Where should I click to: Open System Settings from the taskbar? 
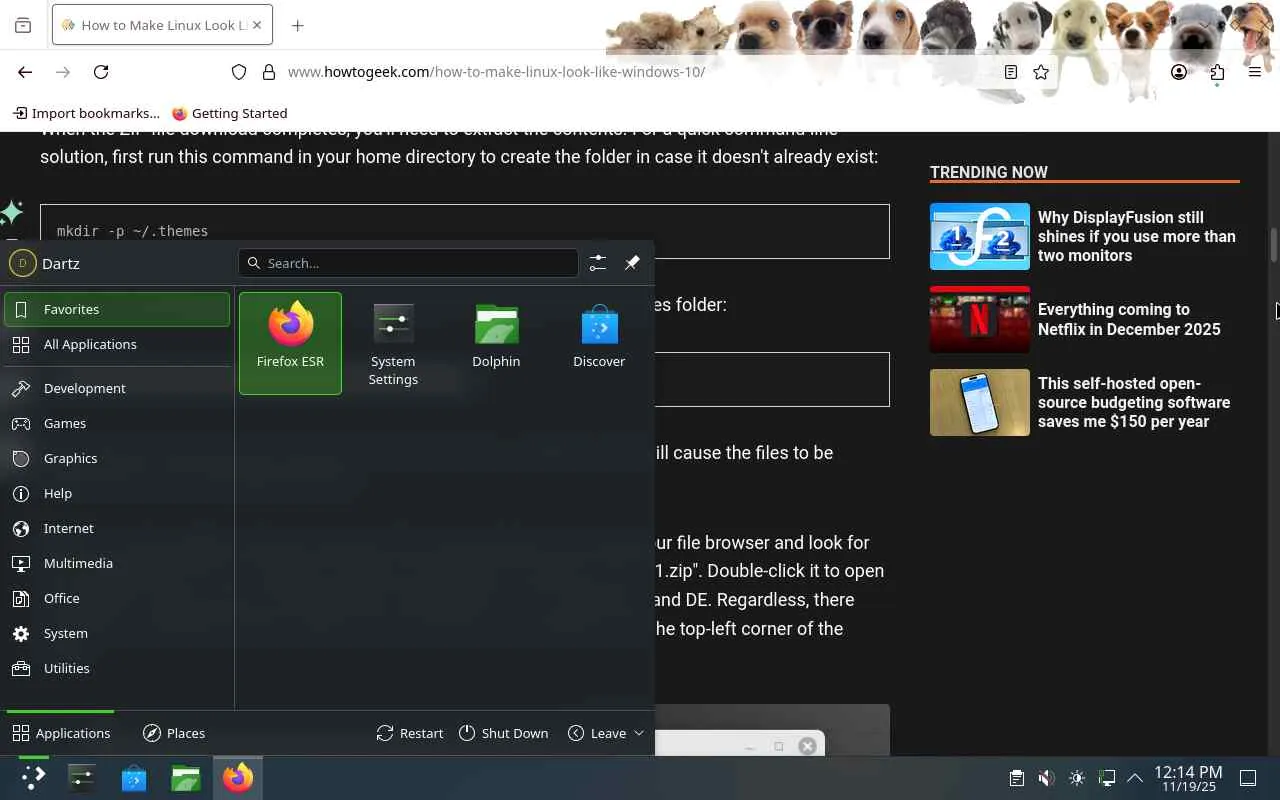point(82,778)
